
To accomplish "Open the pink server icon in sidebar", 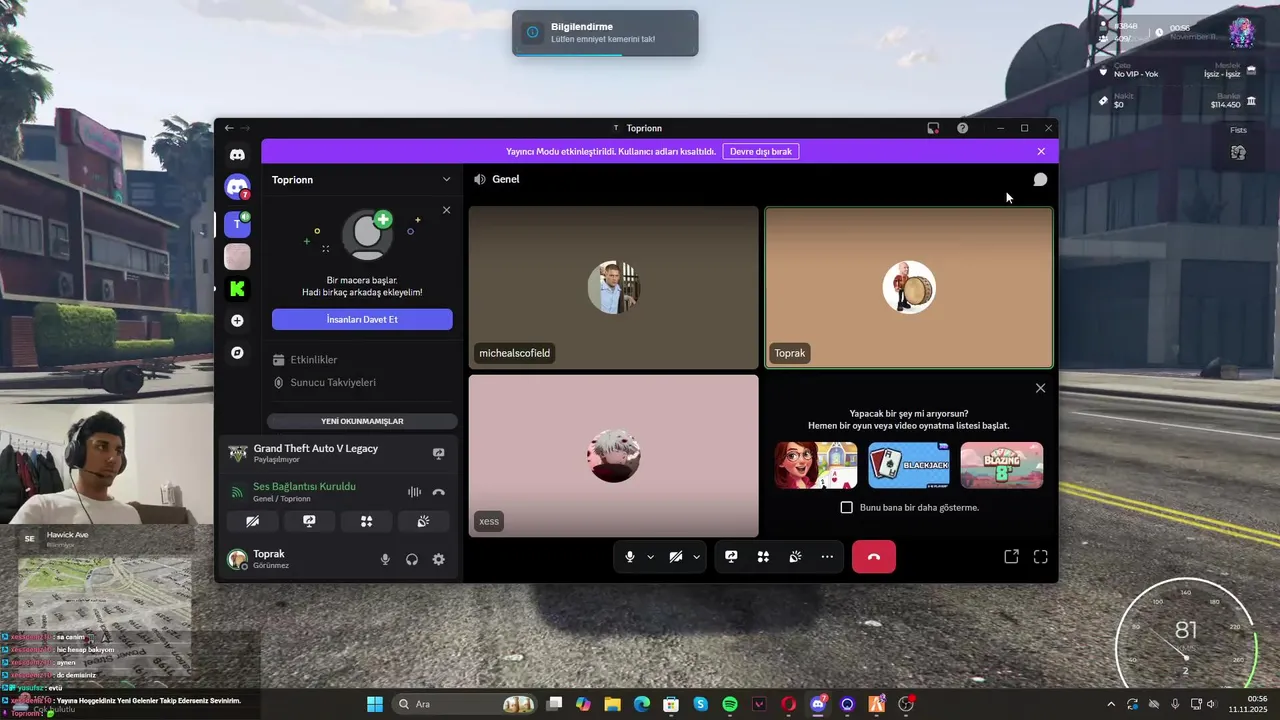I will click(x=237, y=257).
